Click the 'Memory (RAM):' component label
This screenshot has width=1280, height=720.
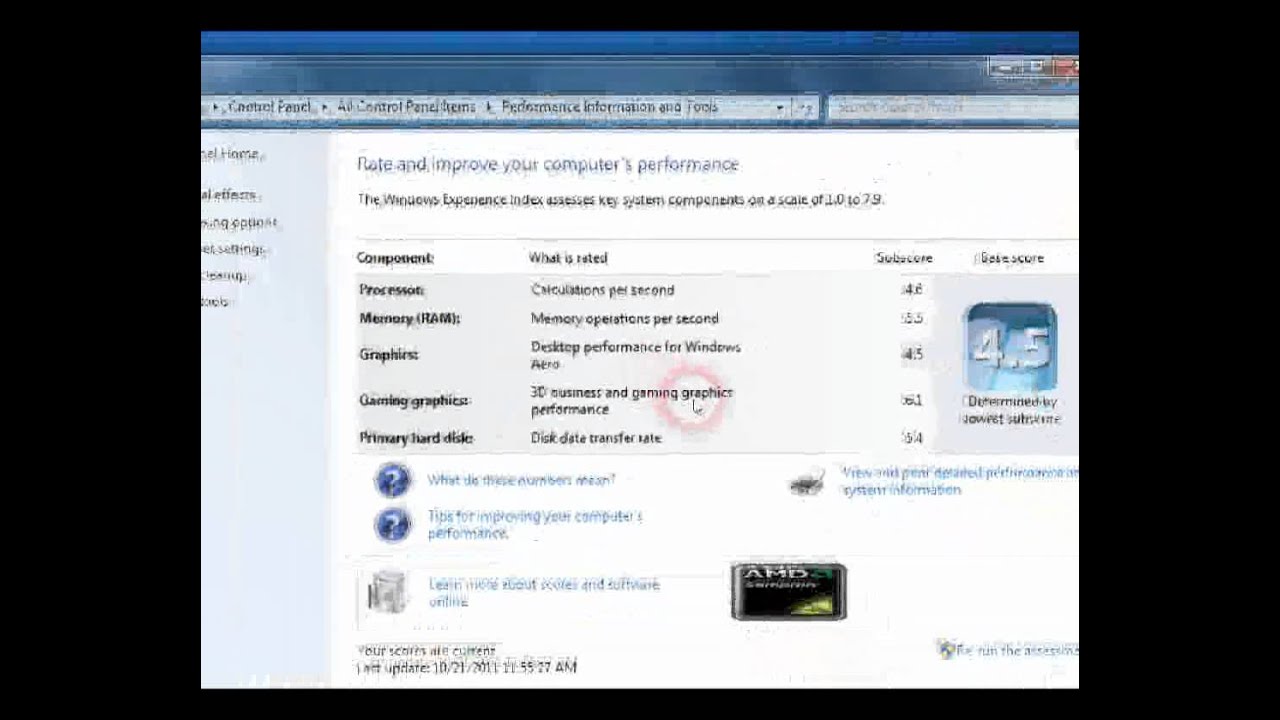(x=410, y=318)
